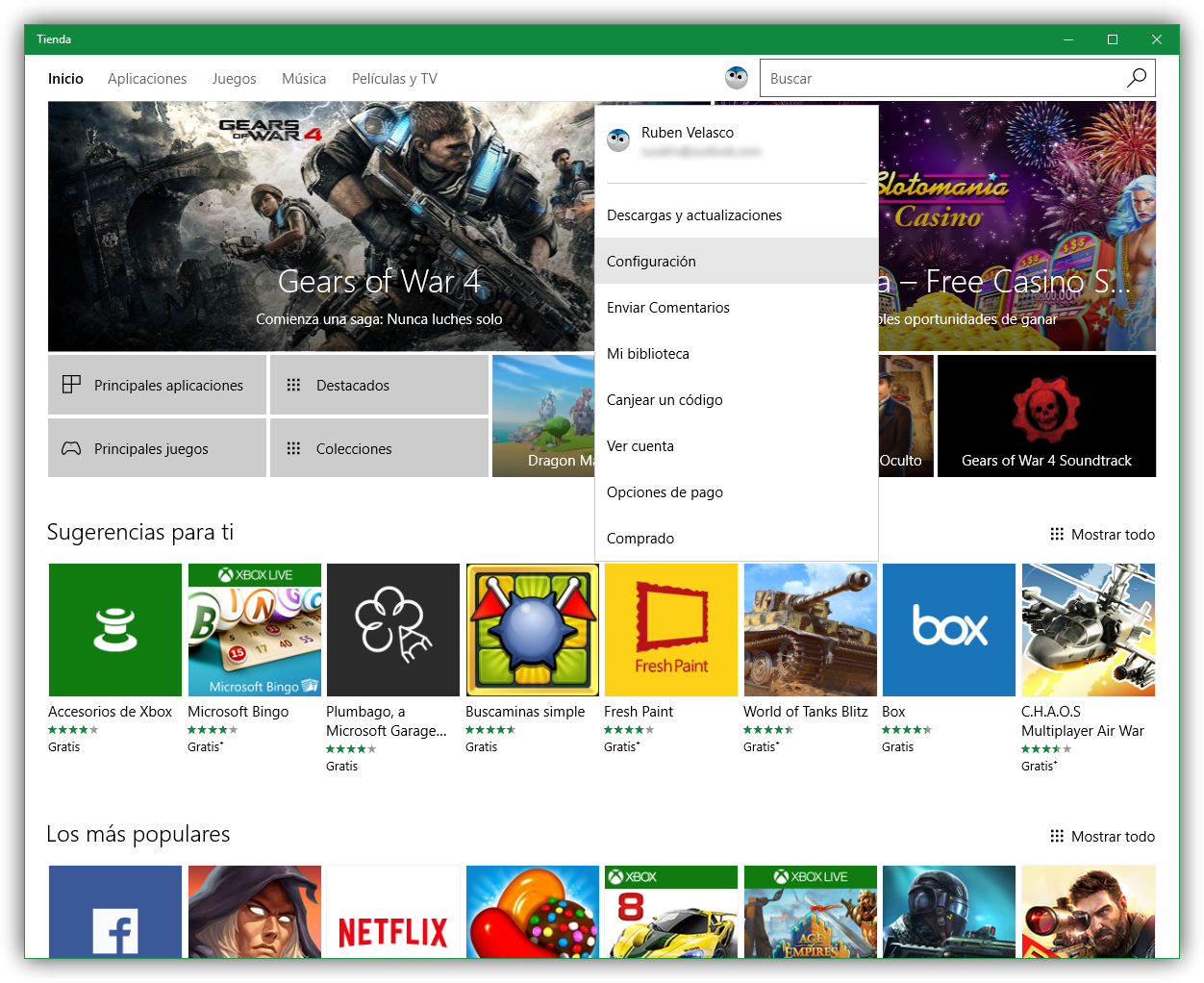Open Accesorios de Xbox app tile

click(x=115, y=630)
